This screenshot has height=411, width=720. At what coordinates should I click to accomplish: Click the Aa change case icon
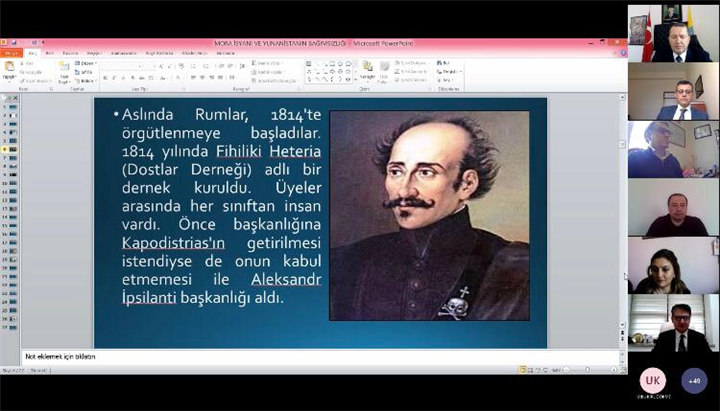(x=163, y=78)
